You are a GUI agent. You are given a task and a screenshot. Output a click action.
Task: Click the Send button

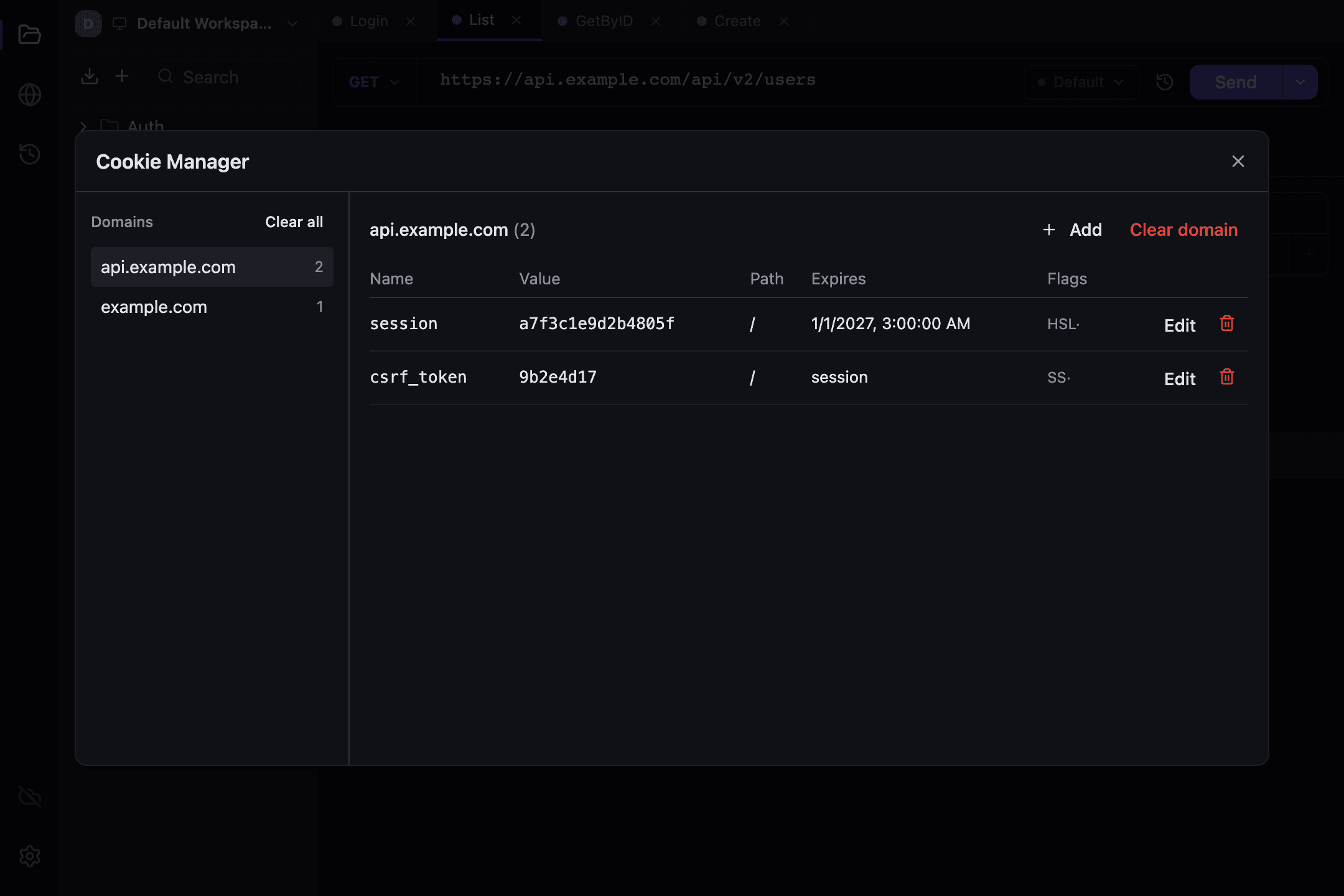(1236, 82)
